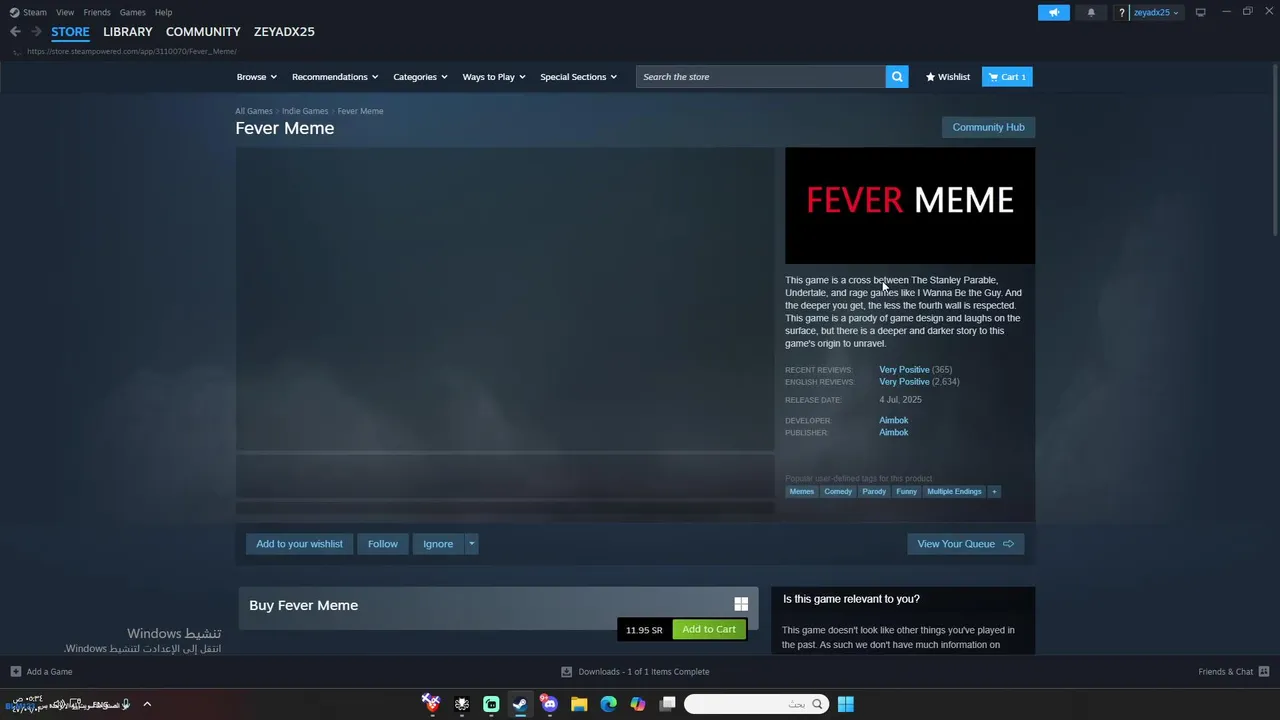Show hidden system tray icons
The width and height of the screenshot is (1280, 720).
[x=146, y=704]
